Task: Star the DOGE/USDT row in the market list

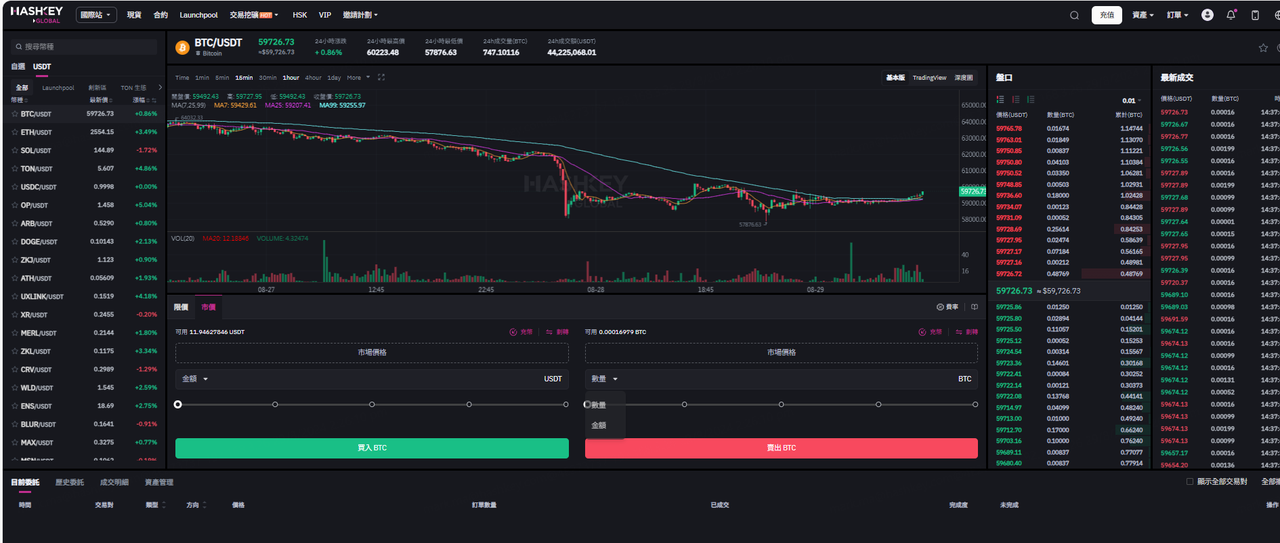Action: (x=15, y=241)
